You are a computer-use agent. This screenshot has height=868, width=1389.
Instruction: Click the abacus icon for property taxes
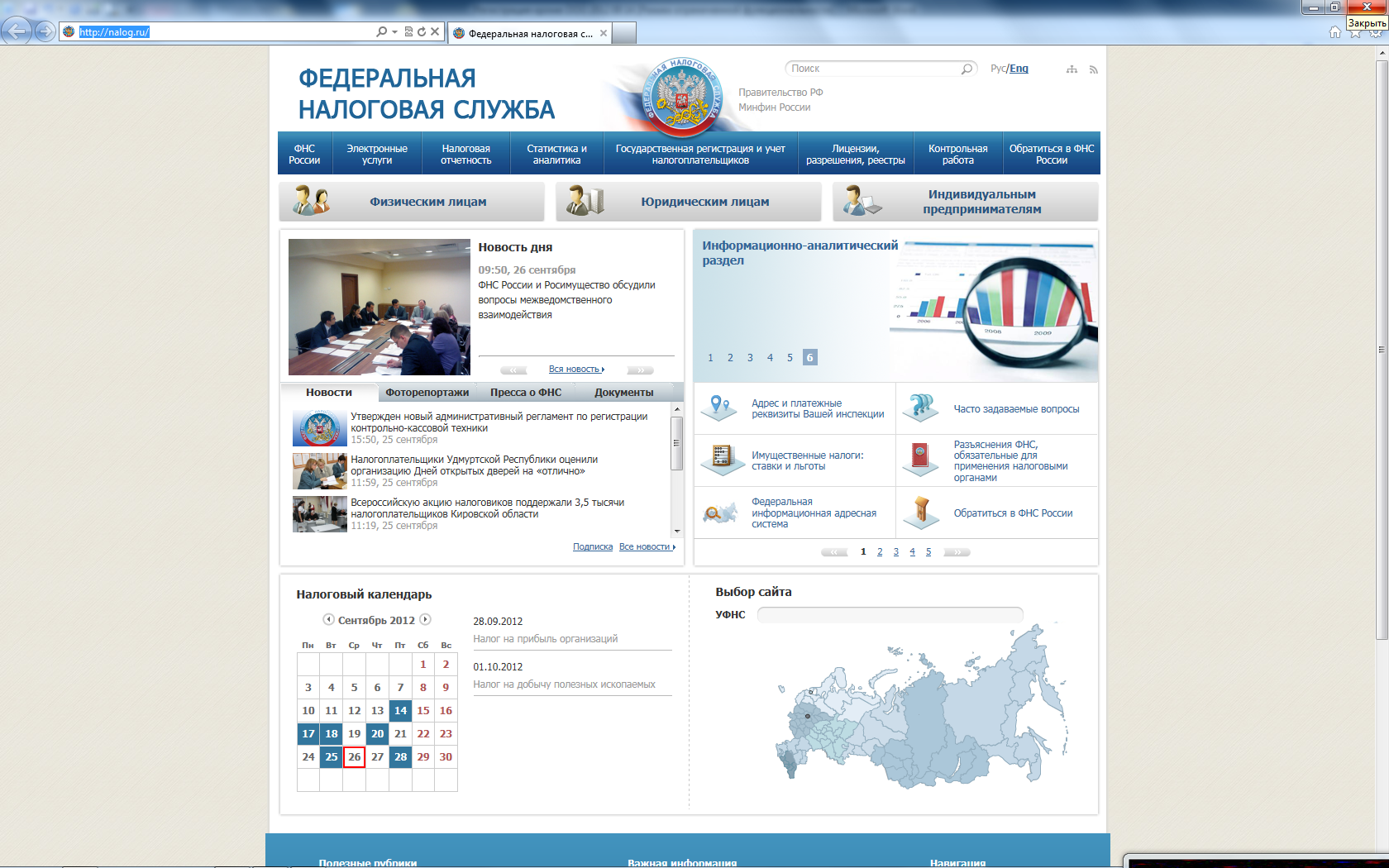click(x=722, y=459)
